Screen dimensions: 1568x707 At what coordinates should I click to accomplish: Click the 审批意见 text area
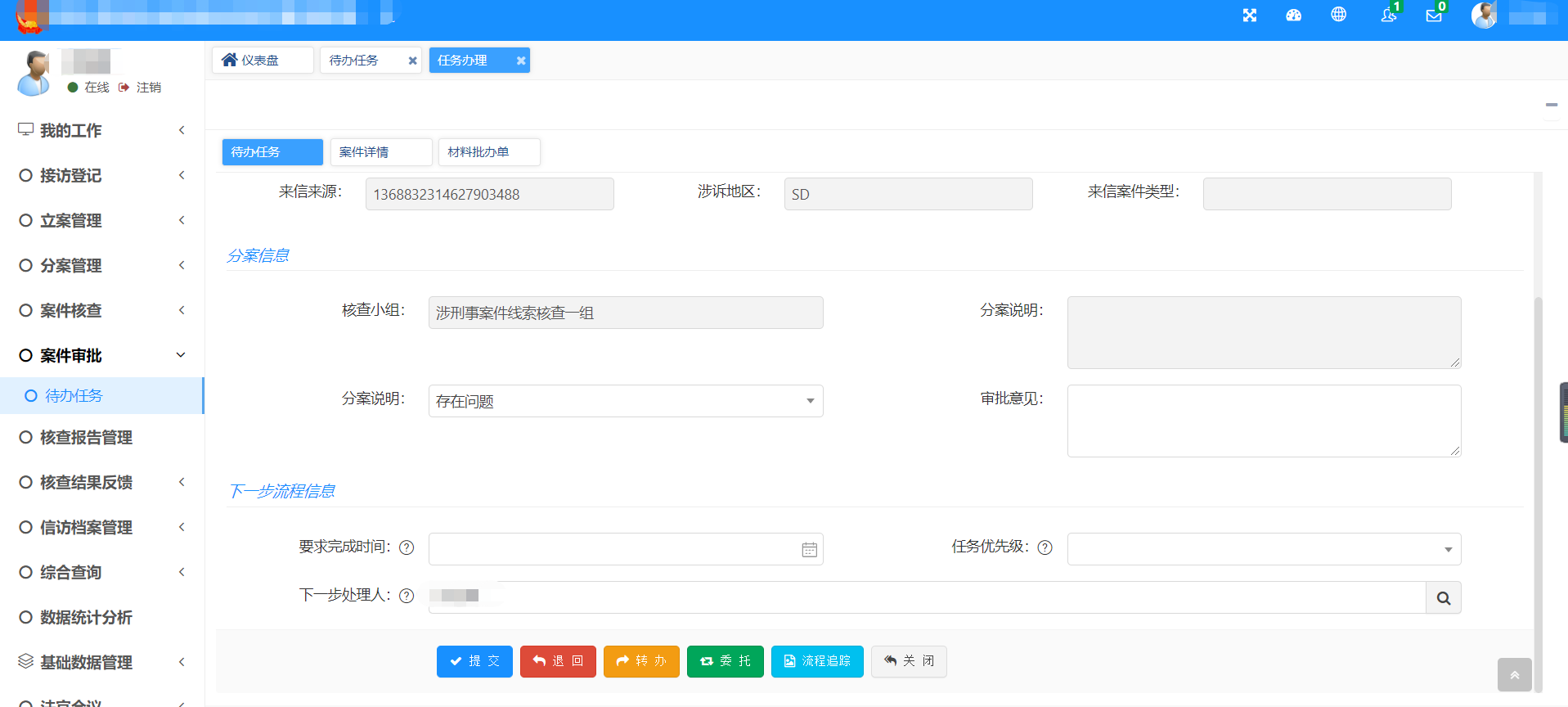[1264, 421]
